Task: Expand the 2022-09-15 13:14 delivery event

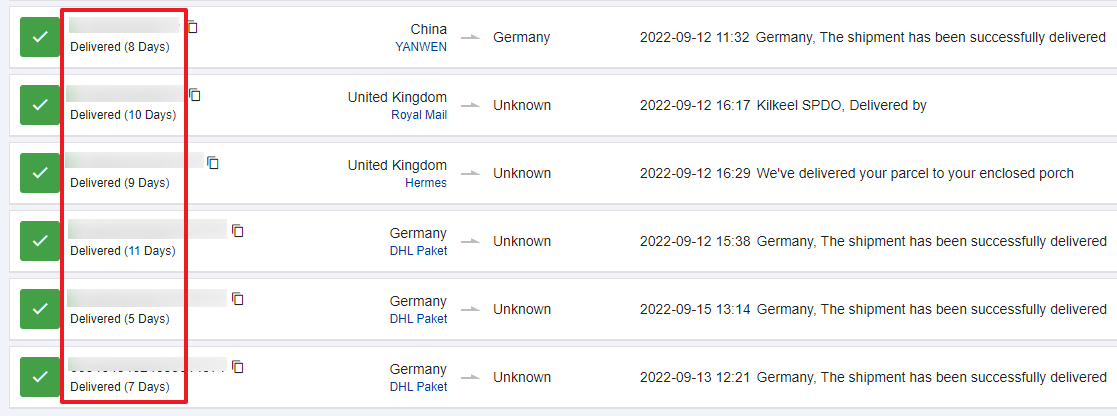Action: tap(872, 309)
